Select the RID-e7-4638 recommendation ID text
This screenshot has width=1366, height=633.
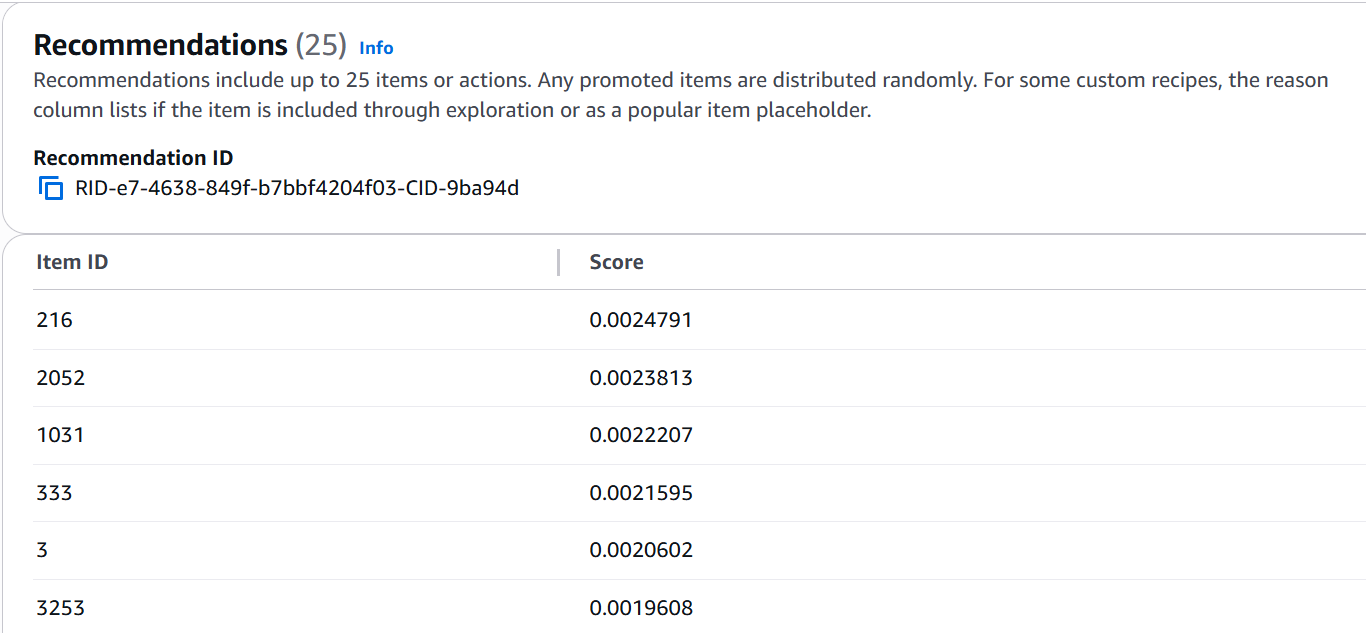coord(297,188)
